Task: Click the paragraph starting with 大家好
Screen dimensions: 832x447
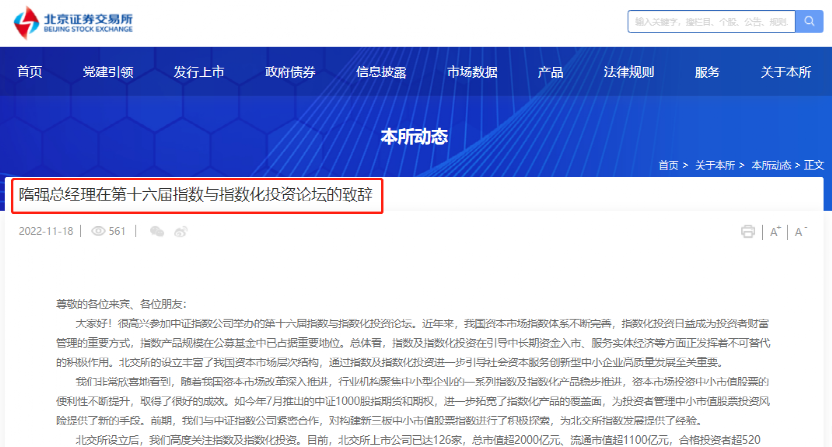Action: [x=413, y=343]
